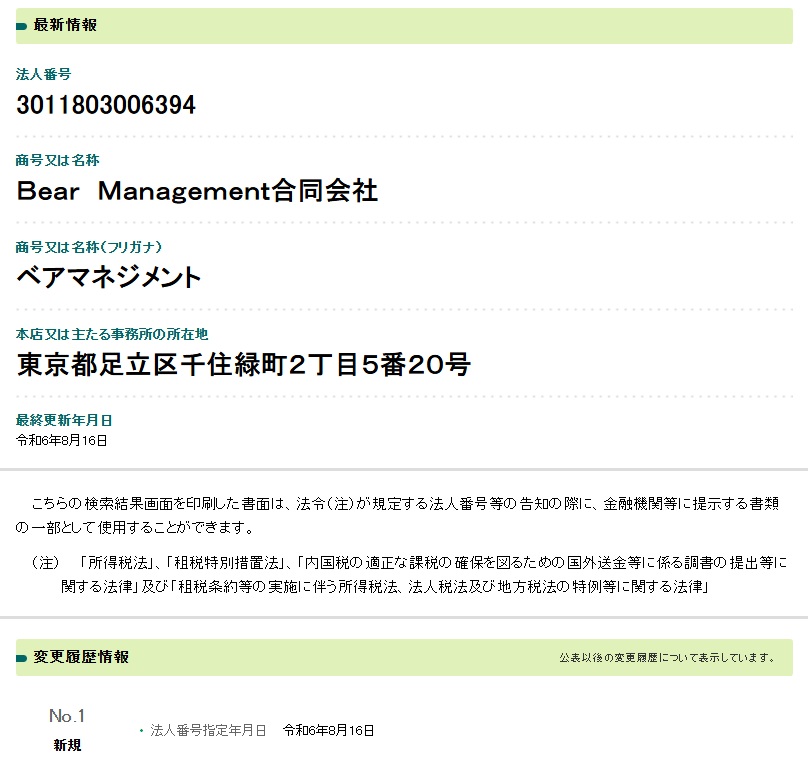This screenshot has height=770, width=808.
Task: Click the company name Bear Management合同会社
Action: [197, 191]
